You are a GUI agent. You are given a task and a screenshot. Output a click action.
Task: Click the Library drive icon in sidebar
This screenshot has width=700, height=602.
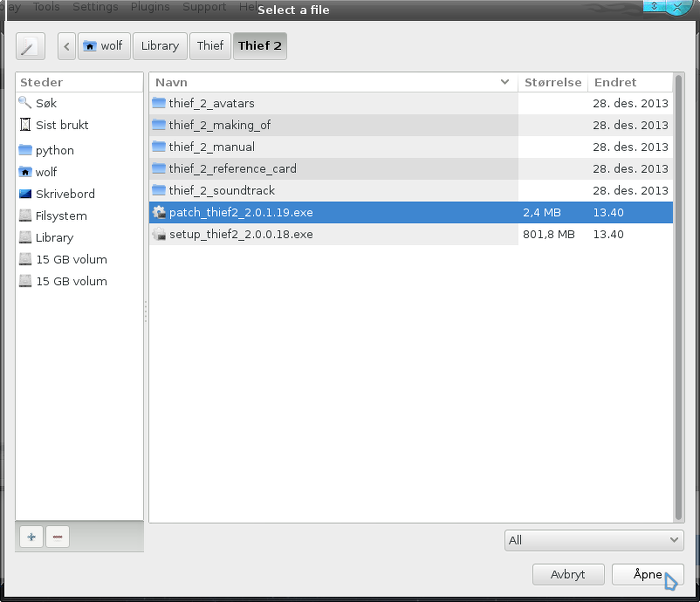tap(25, 238)
